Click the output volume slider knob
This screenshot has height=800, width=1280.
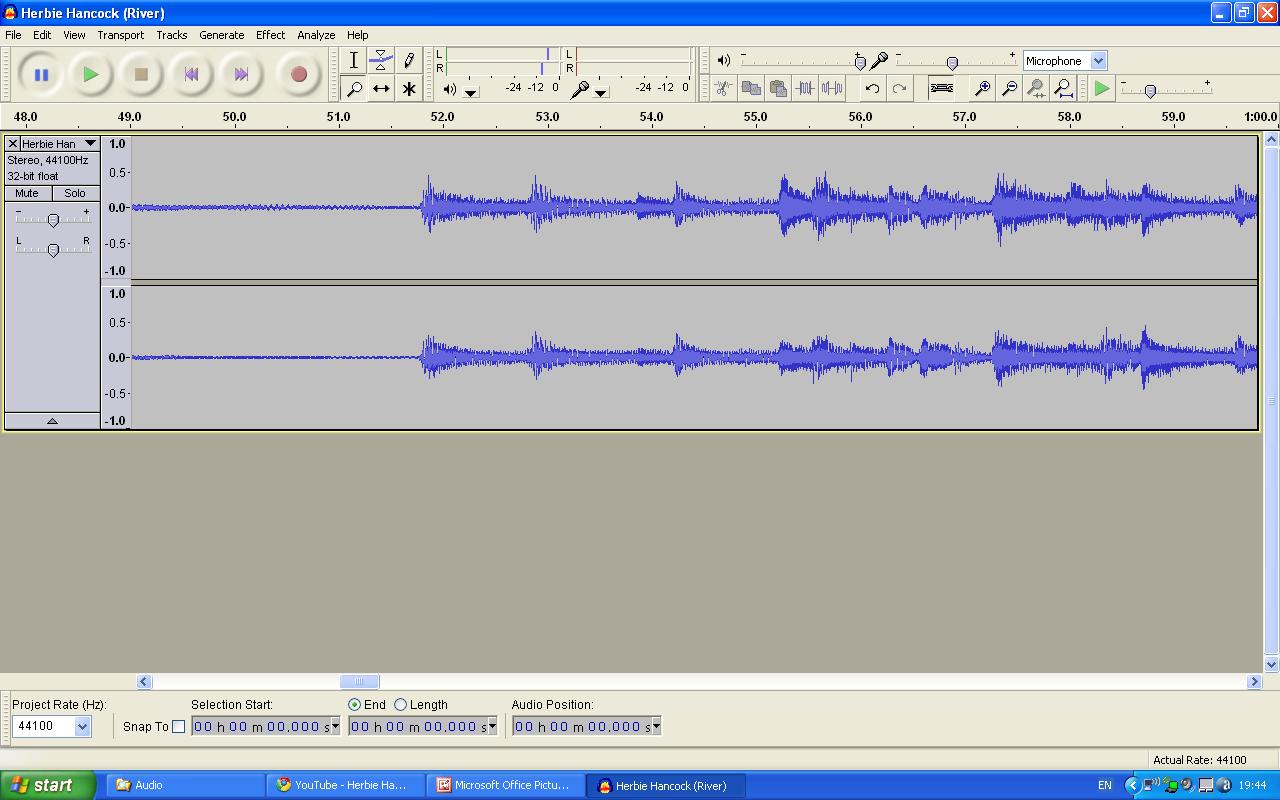(860, 63)
